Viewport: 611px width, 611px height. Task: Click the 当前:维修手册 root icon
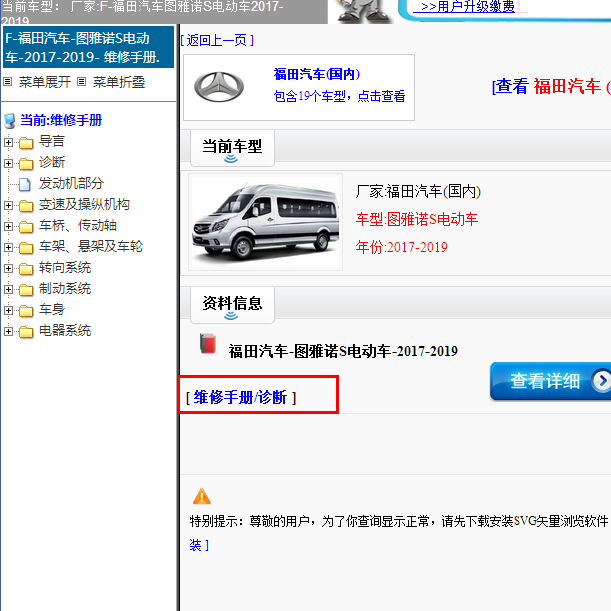[x=10, y=121]
